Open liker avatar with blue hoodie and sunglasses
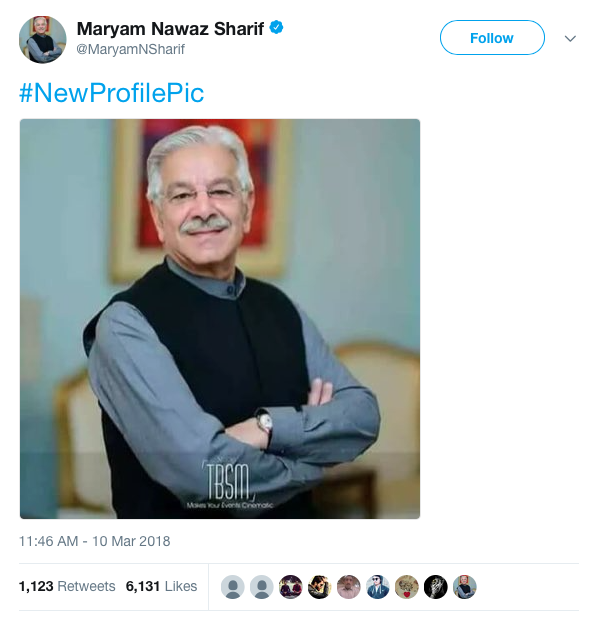 (x=378, y=586)
